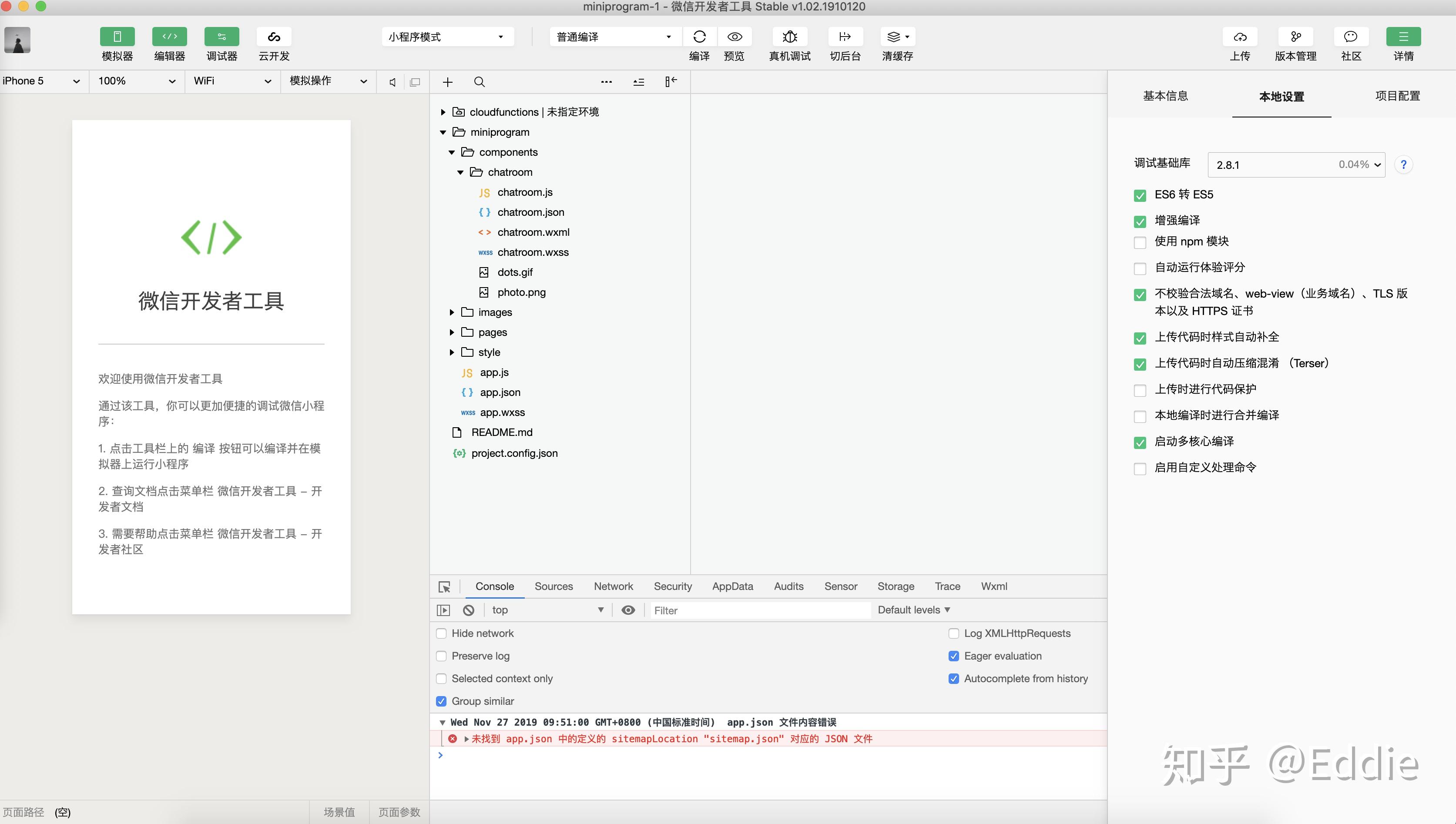This screenshot has height=824, width=1456.
Task: Click the user avatar in toolbar
Action: pos(17,40)
